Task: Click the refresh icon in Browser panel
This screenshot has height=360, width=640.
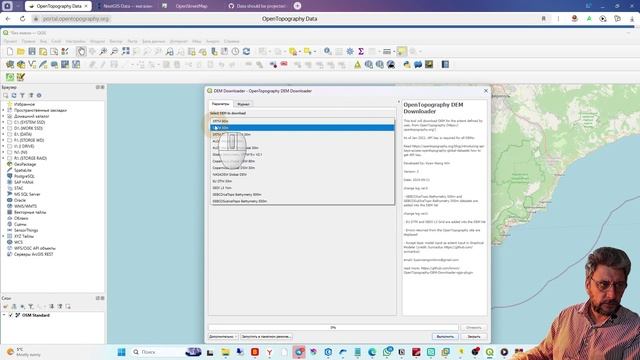Action: pos(14,96)
